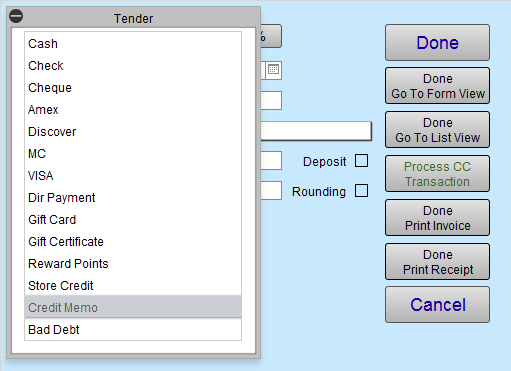Viewport: 511px width, 371px height.
Task: Open the calendar date picker icon
Action: coord(274,70)
